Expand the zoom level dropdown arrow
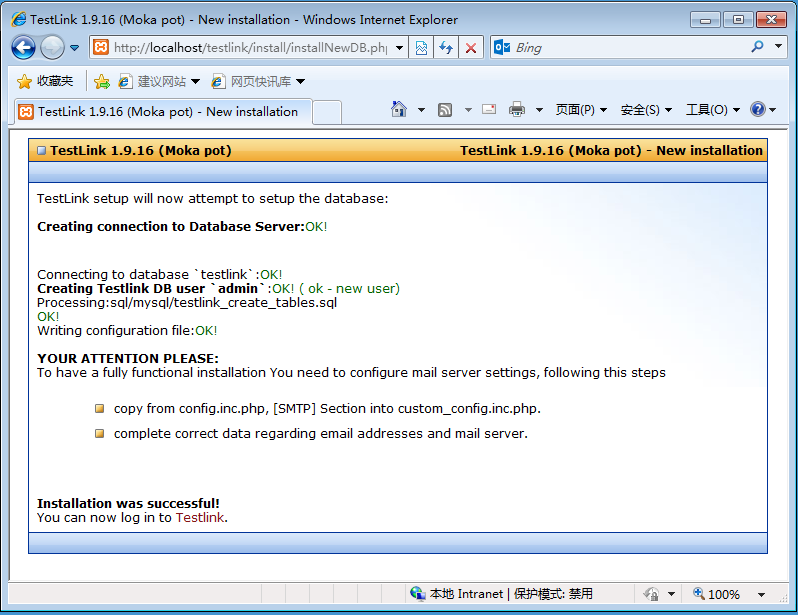This screenshot has width=798, height=615. pos(761,594)
